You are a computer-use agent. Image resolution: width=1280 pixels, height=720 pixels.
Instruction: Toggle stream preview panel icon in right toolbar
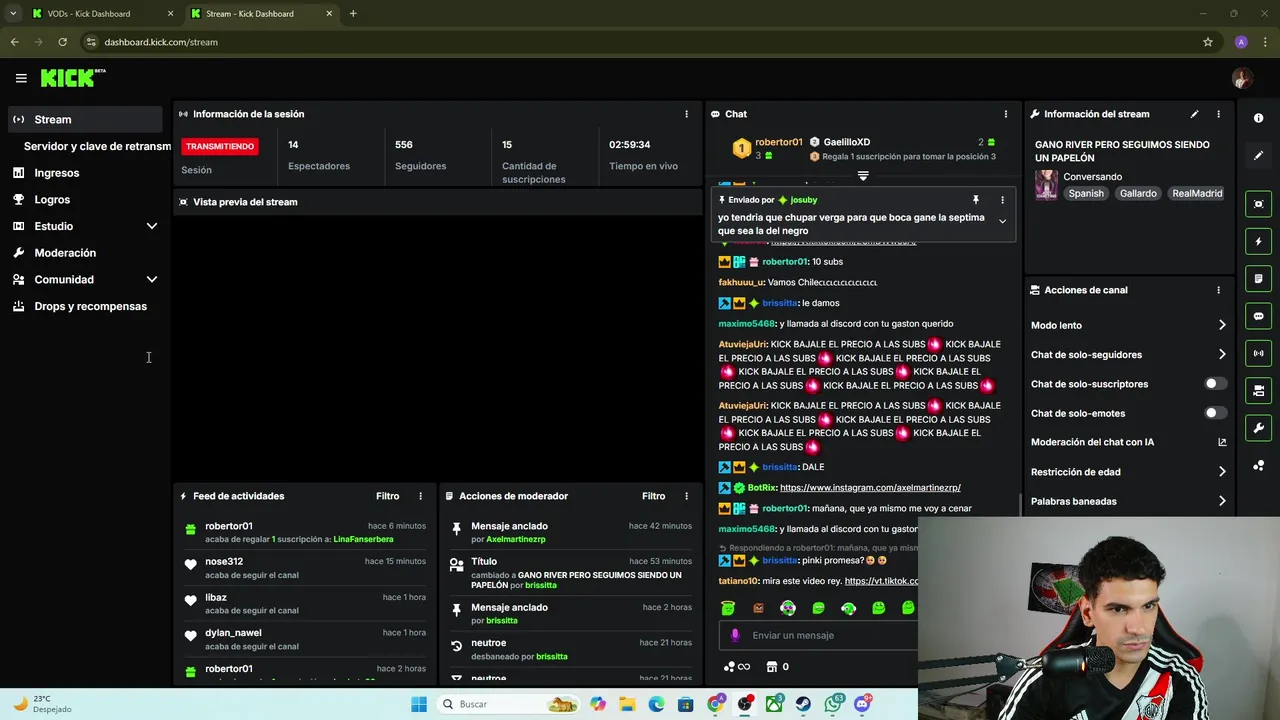(x=1258, y=204)
